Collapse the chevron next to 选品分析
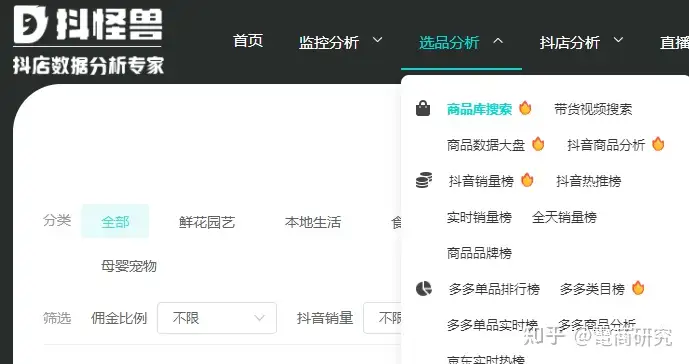 coord(498,41)
